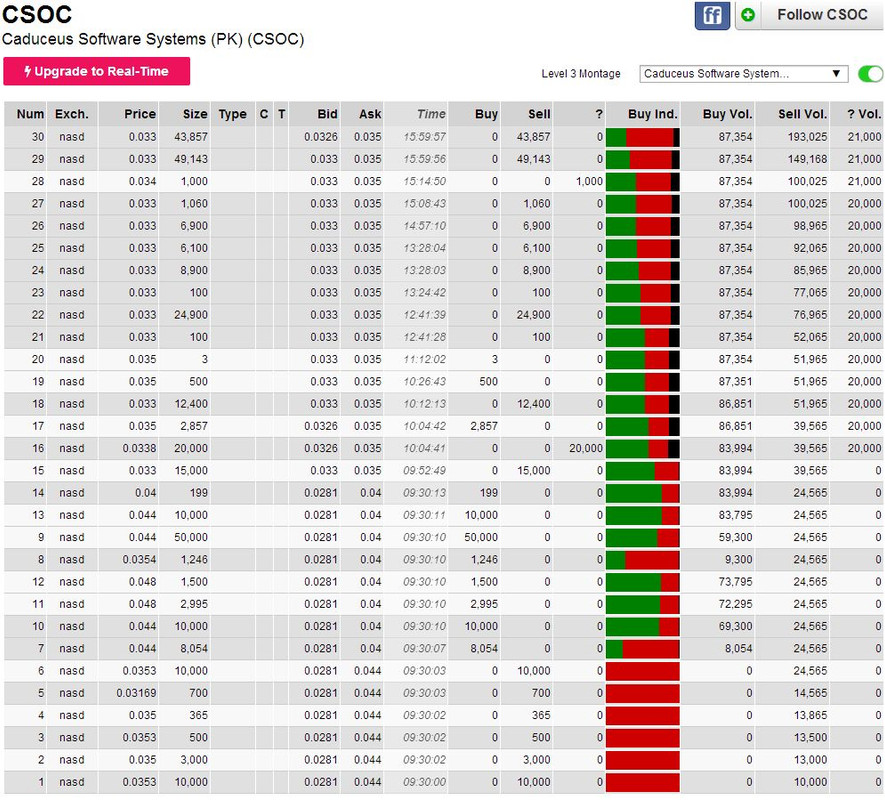Click buy value 2,857 in row 17
This screenshot has height=800, width=885.
pos(484,426)
